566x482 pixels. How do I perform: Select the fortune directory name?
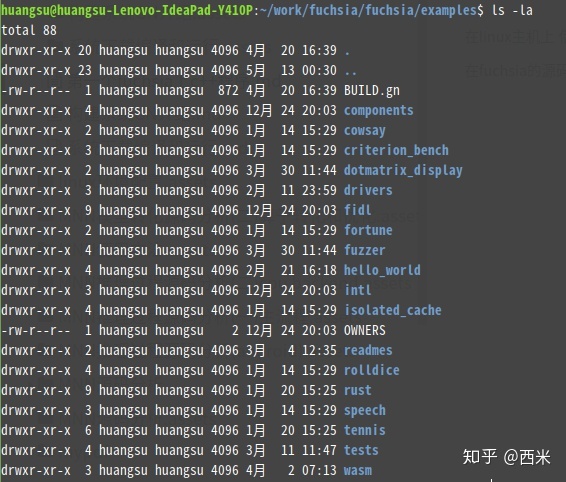click(368, 230)
